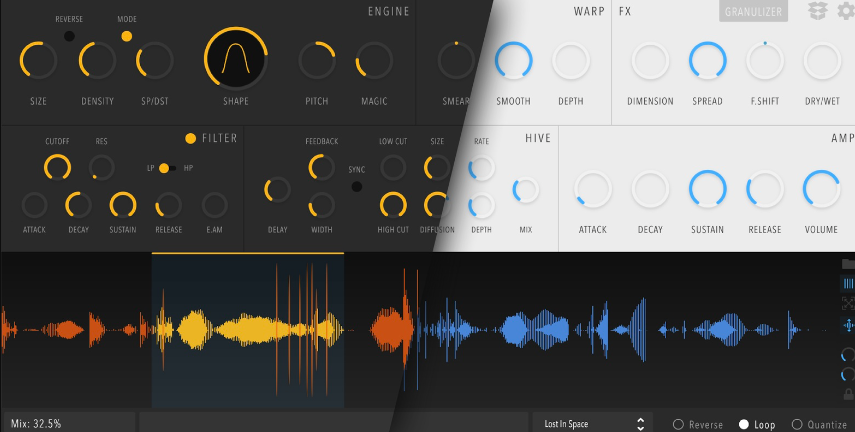Screen dimensions: 855x432
Task: Click the VOLUME knob
Action: (x=821, y=189)
